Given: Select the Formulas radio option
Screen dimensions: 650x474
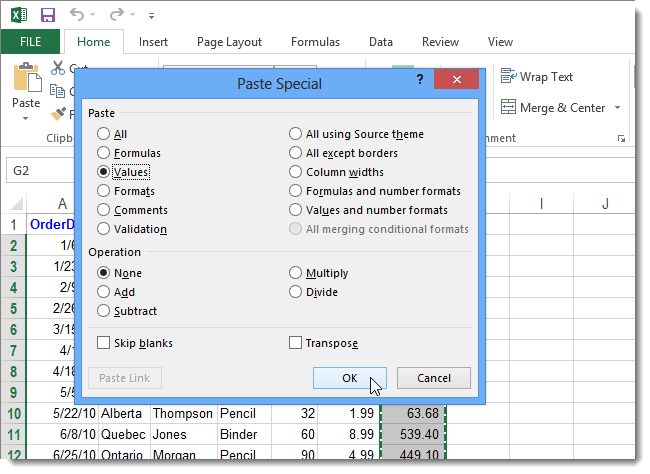Looking at the screenshot, I should 104,153.
